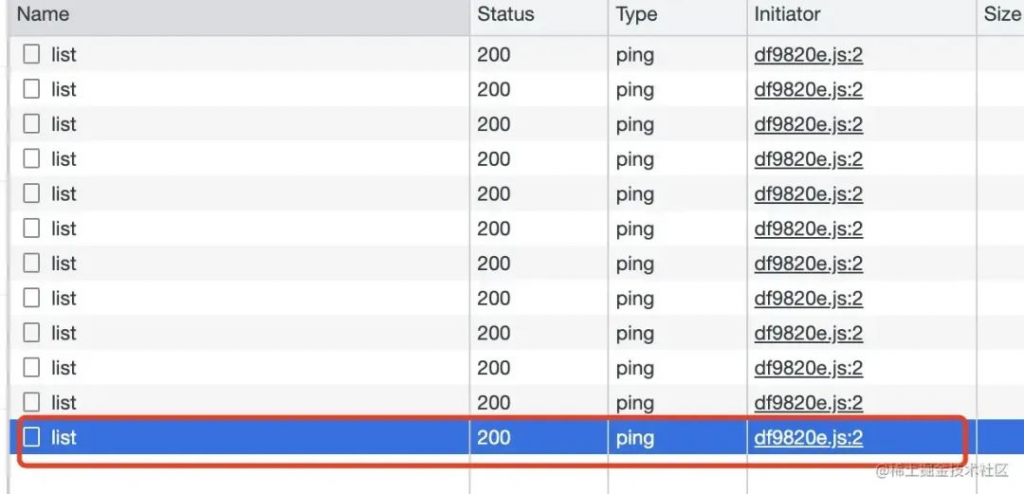Click the file icon of the sixth list request

(x=31, y=228)
